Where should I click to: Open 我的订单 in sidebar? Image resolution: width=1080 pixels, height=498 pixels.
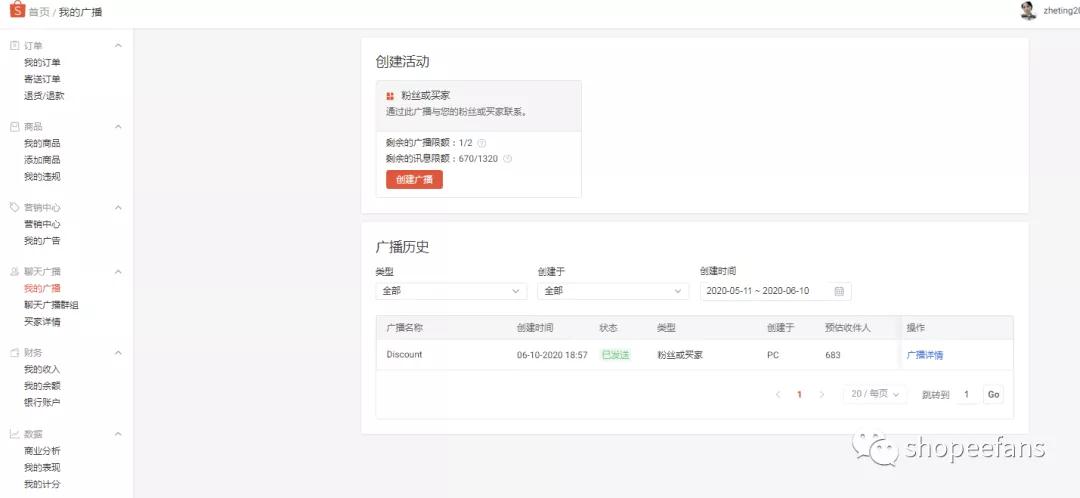pyautogui.click(x=42, y=63)
